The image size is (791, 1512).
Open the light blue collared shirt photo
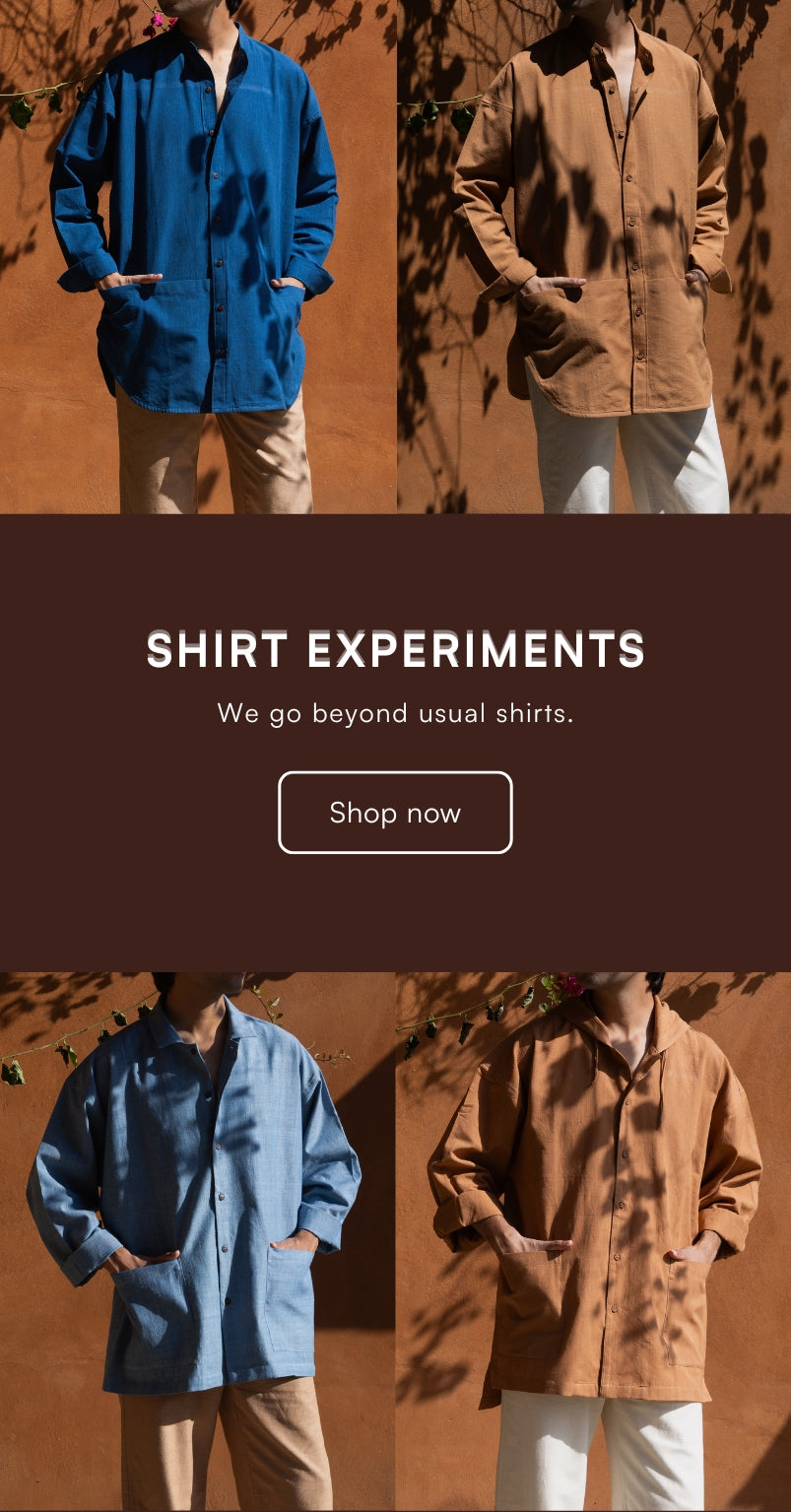tap(197, 1241)
